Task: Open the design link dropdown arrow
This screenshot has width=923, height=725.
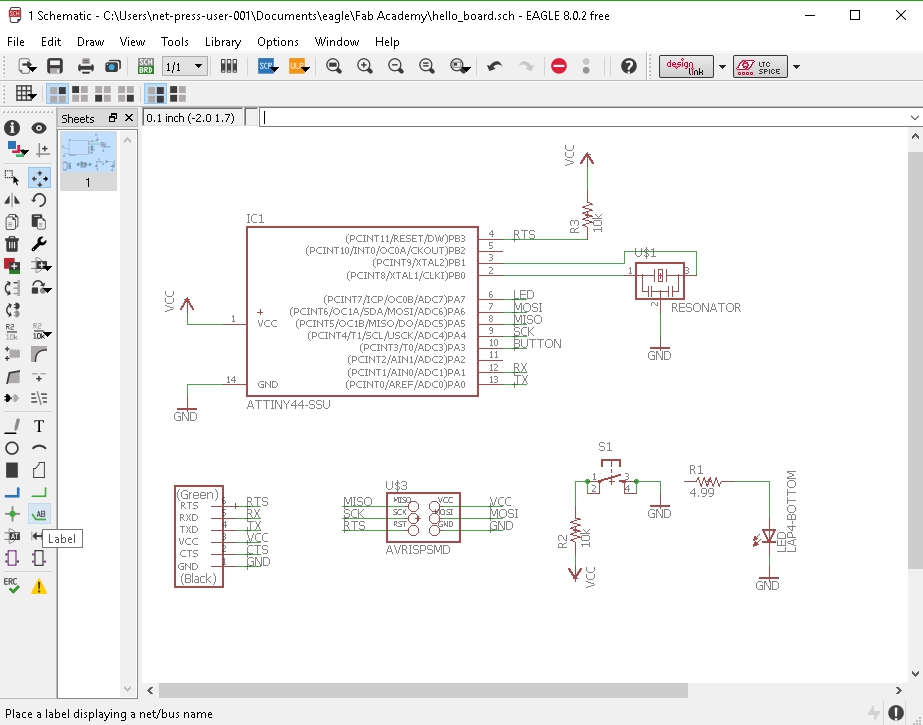Action: (x=722, y=66)
